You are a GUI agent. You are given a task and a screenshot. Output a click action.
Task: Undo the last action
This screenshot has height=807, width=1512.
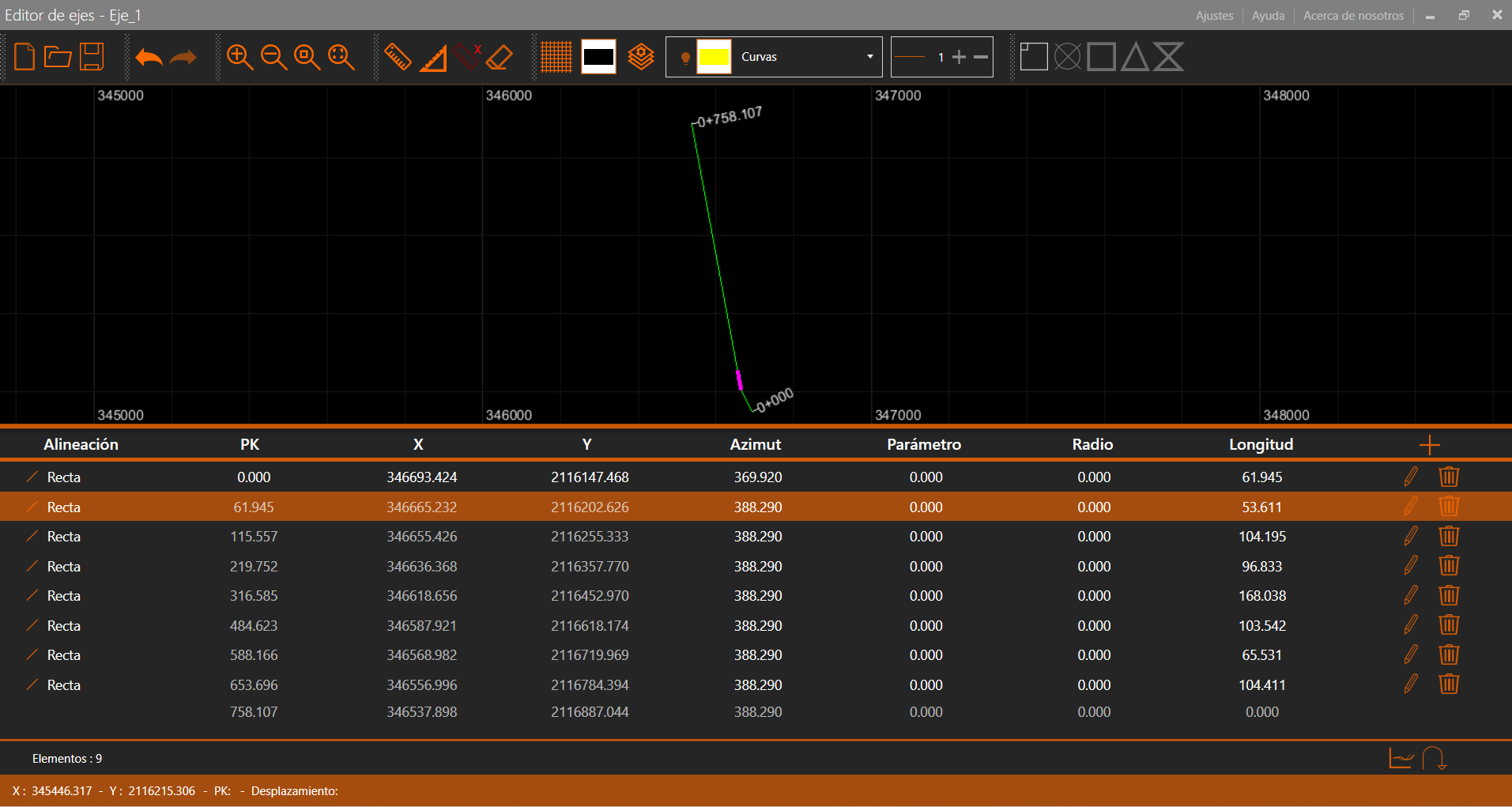coord(149,57)
